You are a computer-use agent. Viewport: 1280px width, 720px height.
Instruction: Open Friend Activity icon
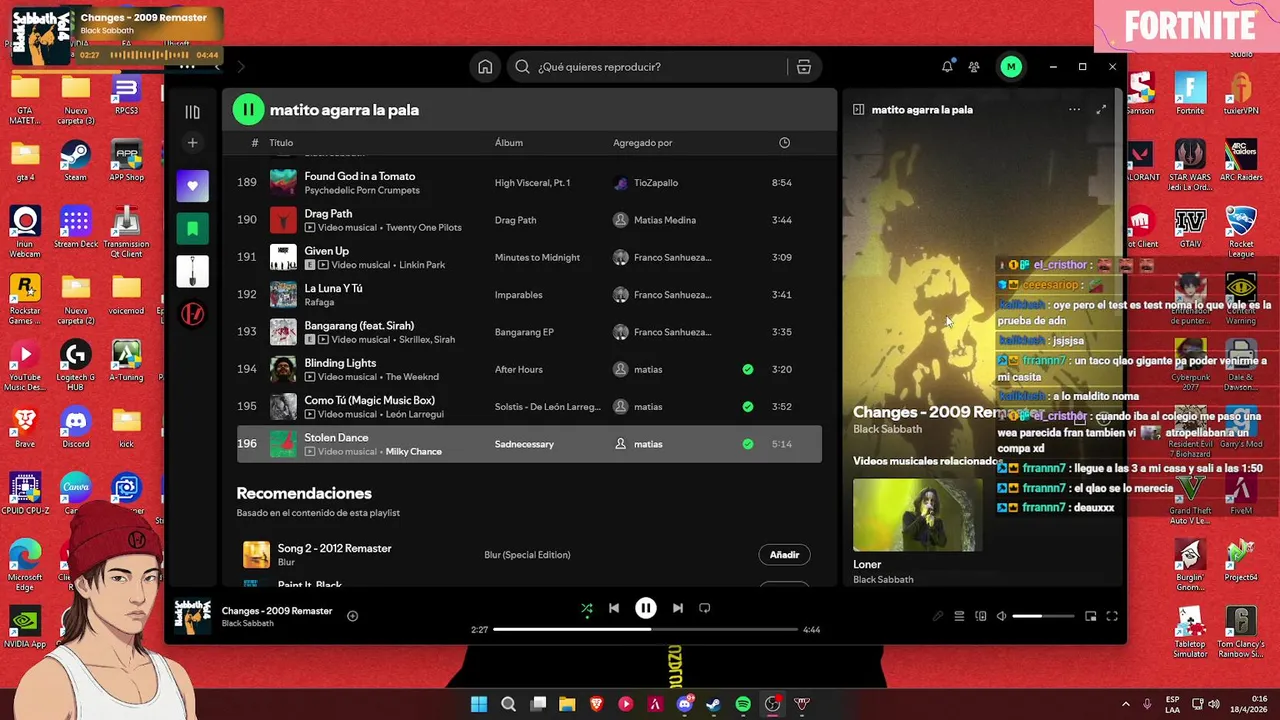974,67
